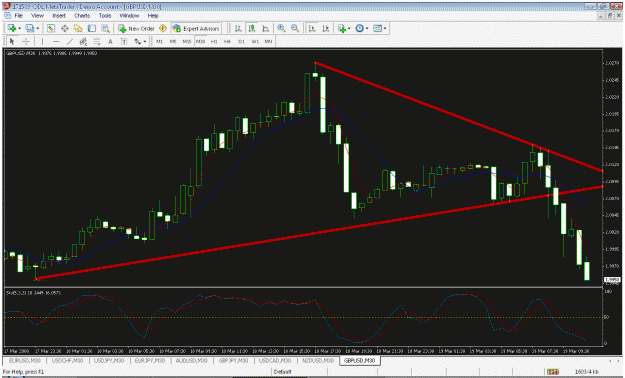The width and height of the screenshot is (625, 378).
Task: Switch to W1 timeframe
Action: [255, 41]
